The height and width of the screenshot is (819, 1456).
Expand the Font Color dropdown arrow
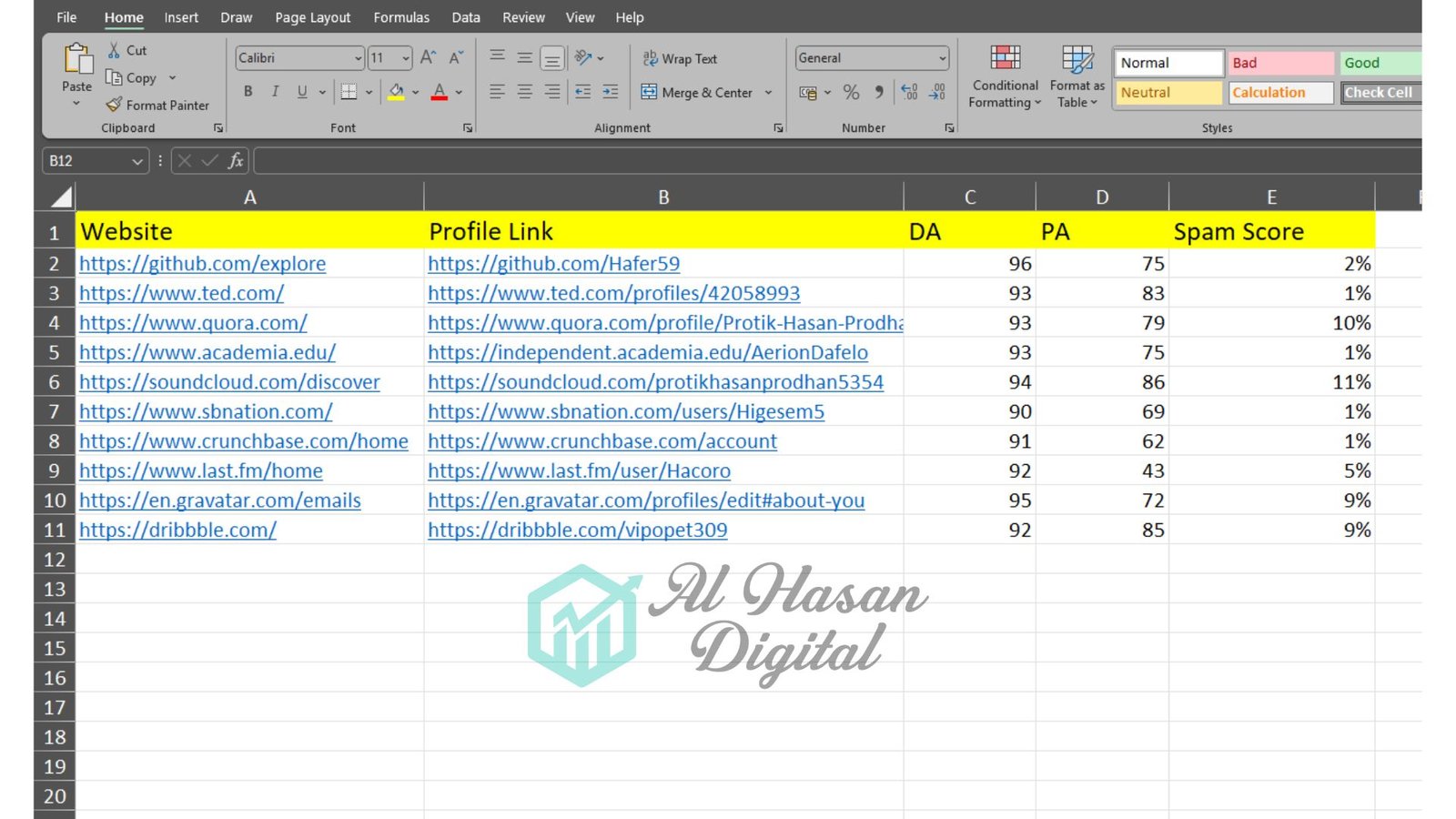459,93
